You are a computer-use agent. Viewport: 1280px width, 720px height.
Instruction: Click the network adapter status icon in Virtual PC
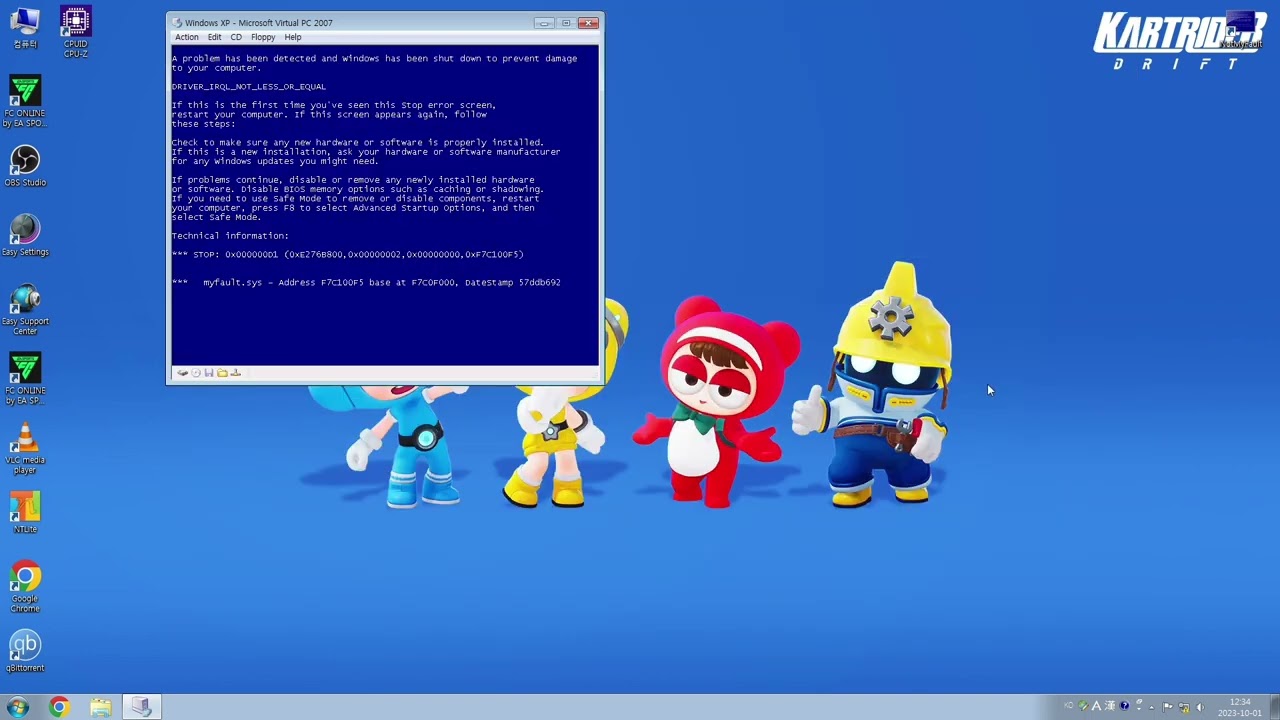(x=236, y=373)
